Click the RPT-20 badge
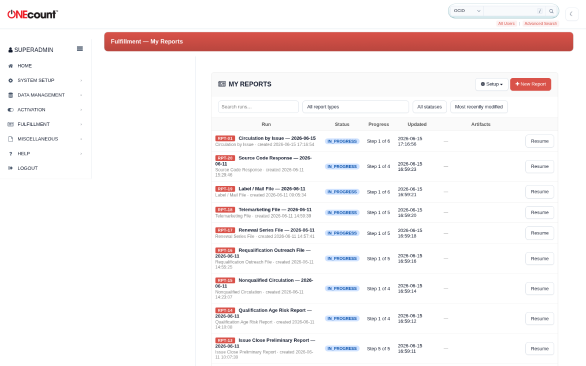Viewport: 586px width, 366px height. point(225,158)
